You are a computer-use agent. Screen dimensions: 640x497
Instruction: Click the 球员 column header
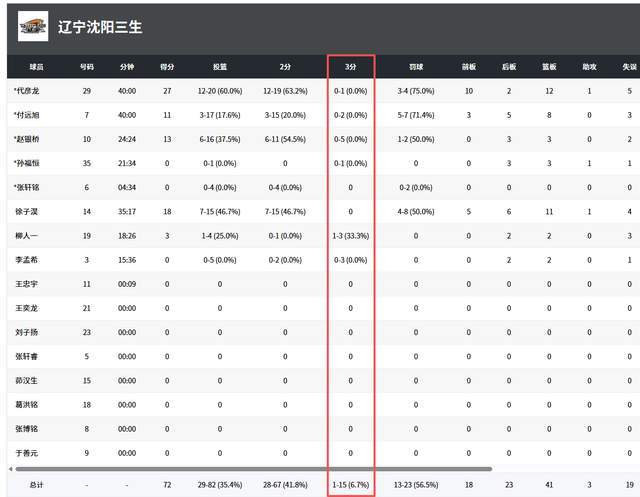[x=36, y=67]
